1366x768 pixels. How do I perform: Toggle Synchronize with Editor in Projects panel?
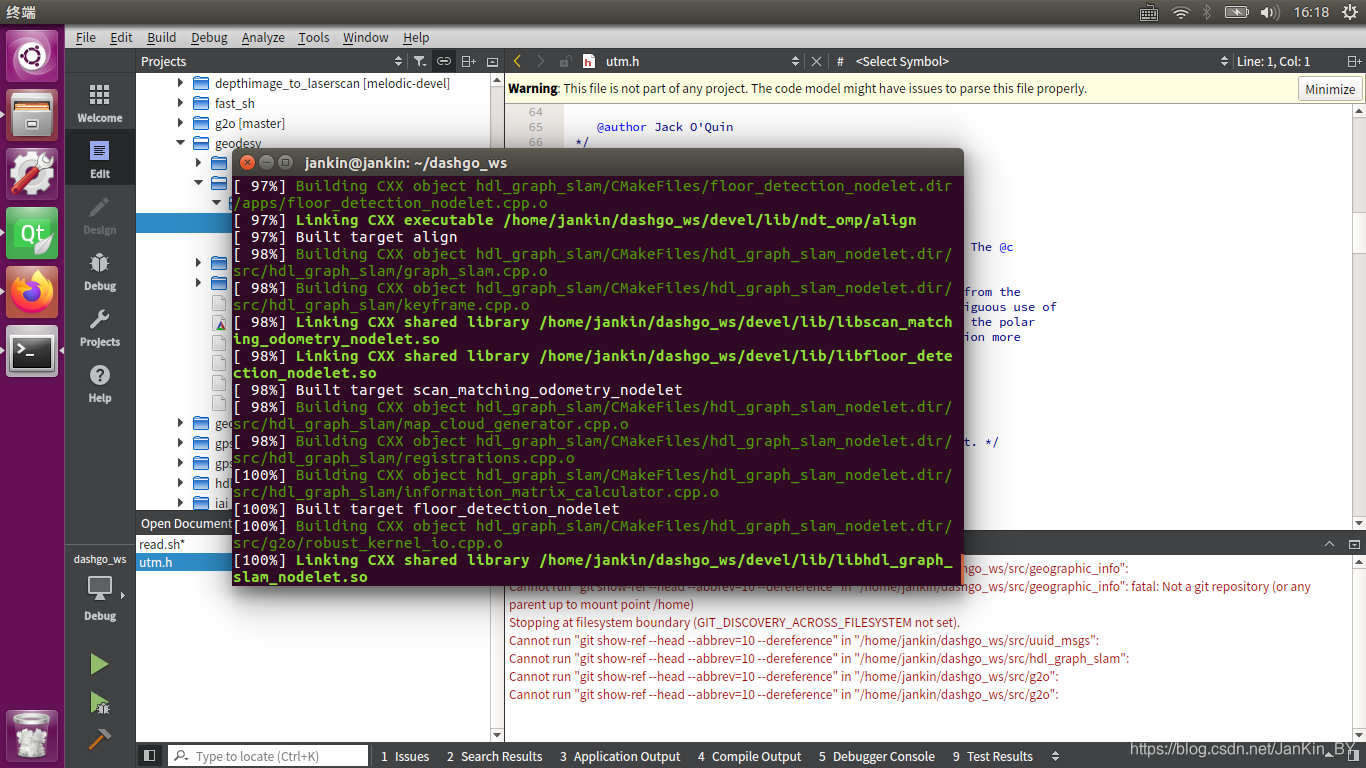443,61
